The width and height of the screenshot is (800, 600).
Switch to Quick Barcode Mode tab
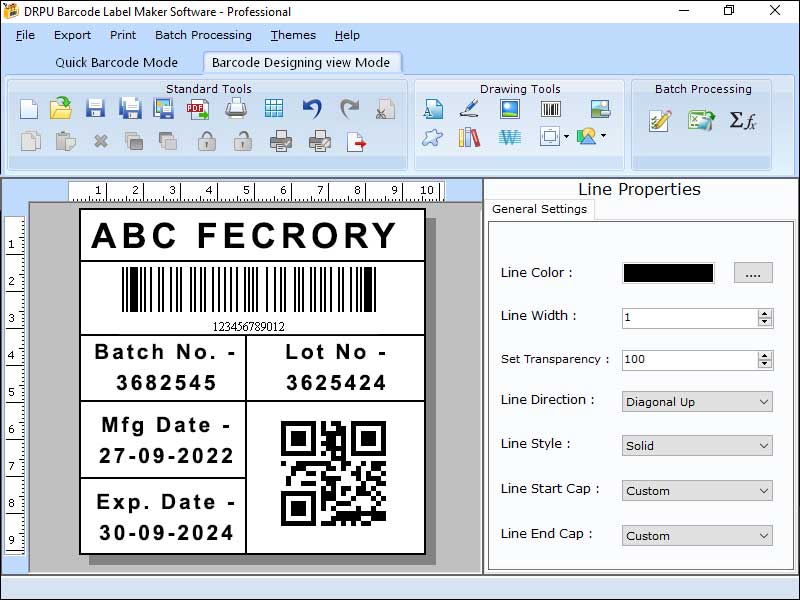pos(117,61)
